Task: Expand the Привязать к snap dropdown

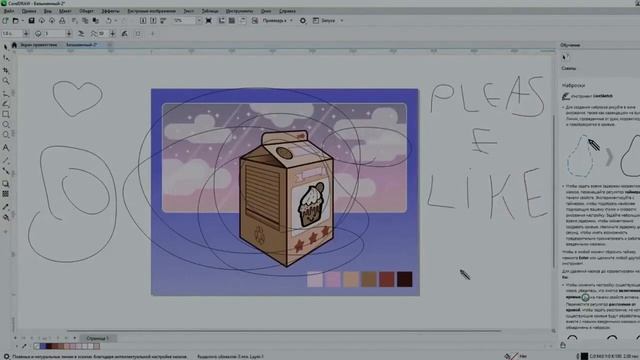Action: coord(291,20)
